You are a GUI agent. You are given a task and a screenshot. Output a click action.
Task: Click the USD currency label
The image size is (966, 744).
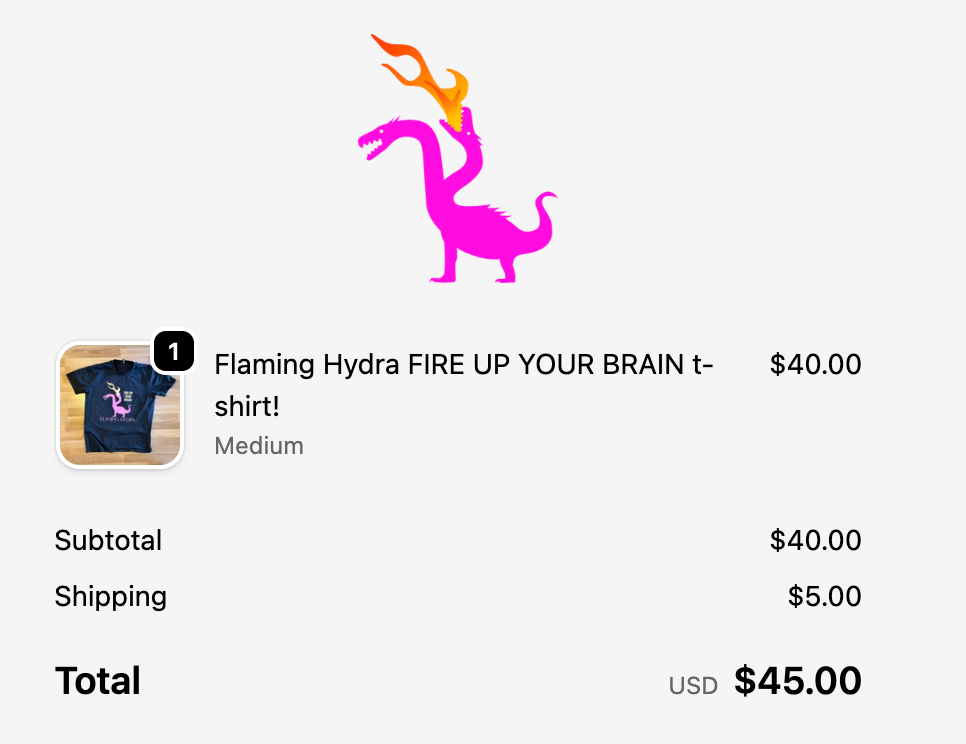tap(693, 685)
